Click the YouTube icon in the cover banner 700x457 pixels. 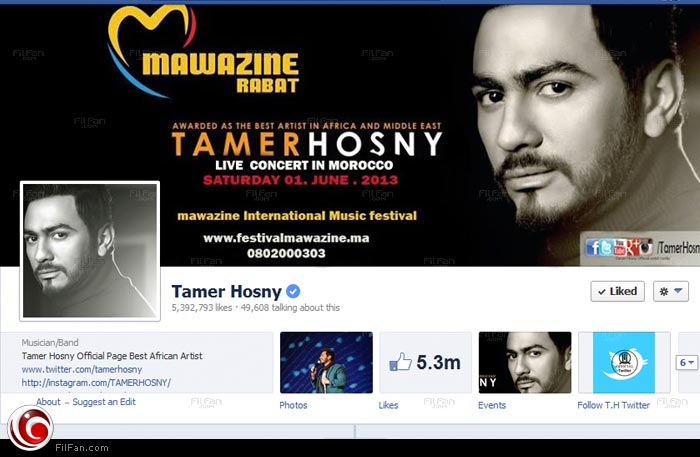coord(620,247)
